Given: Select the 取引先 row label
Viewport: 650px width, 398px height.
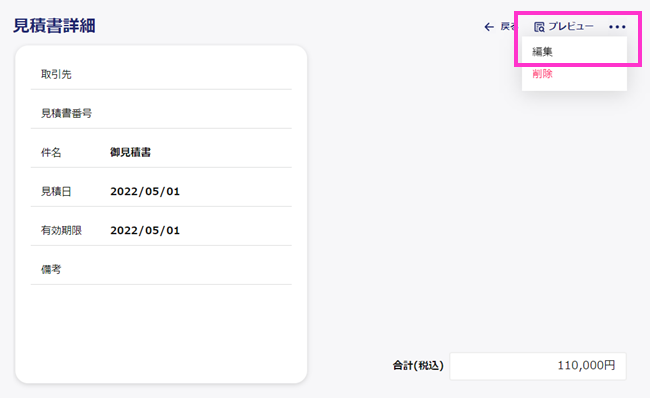Looking at the screenshot, I should click(56, 74).
